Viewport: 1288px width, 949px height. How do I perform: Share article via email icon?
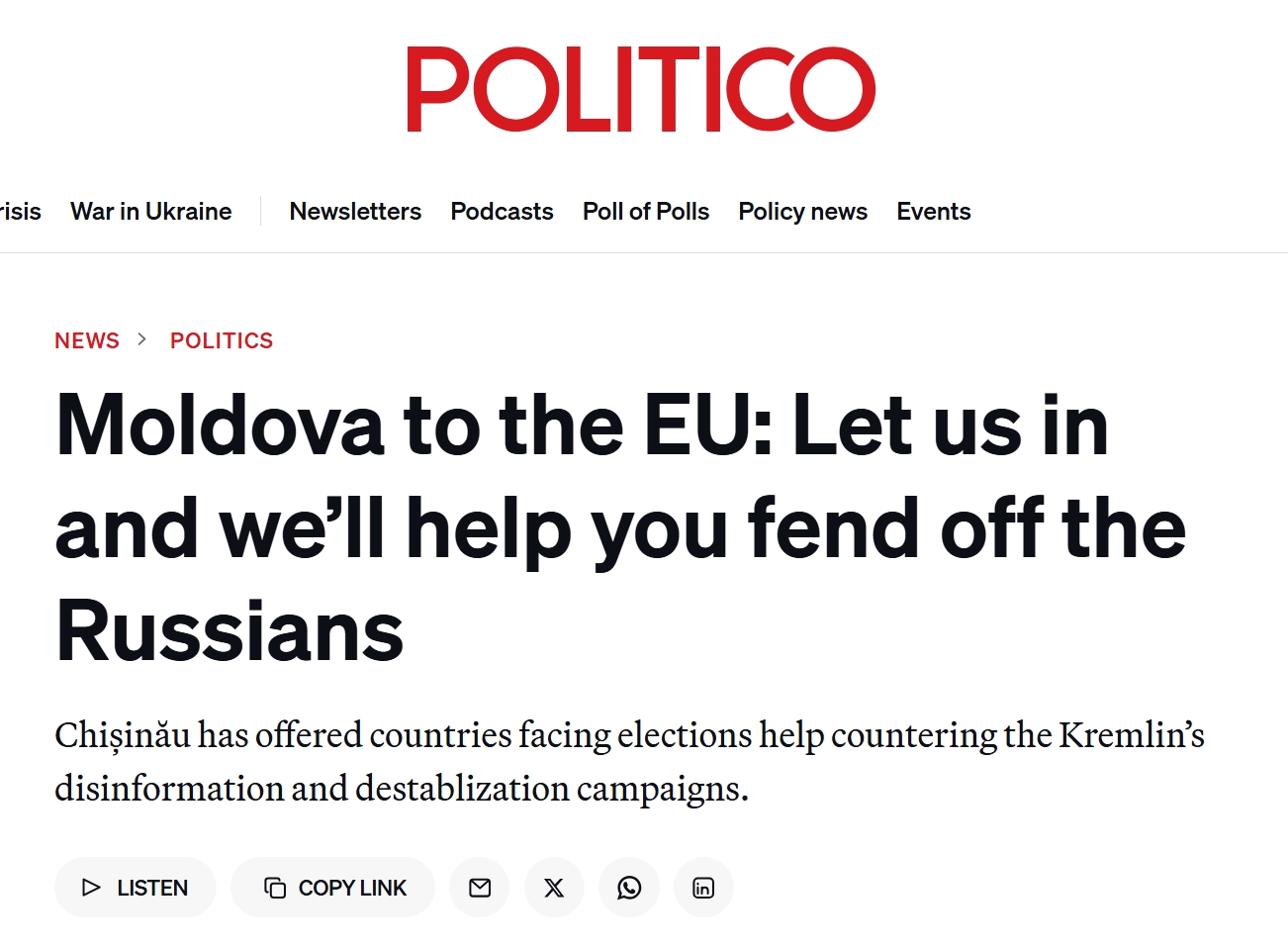tap(480, 888)
